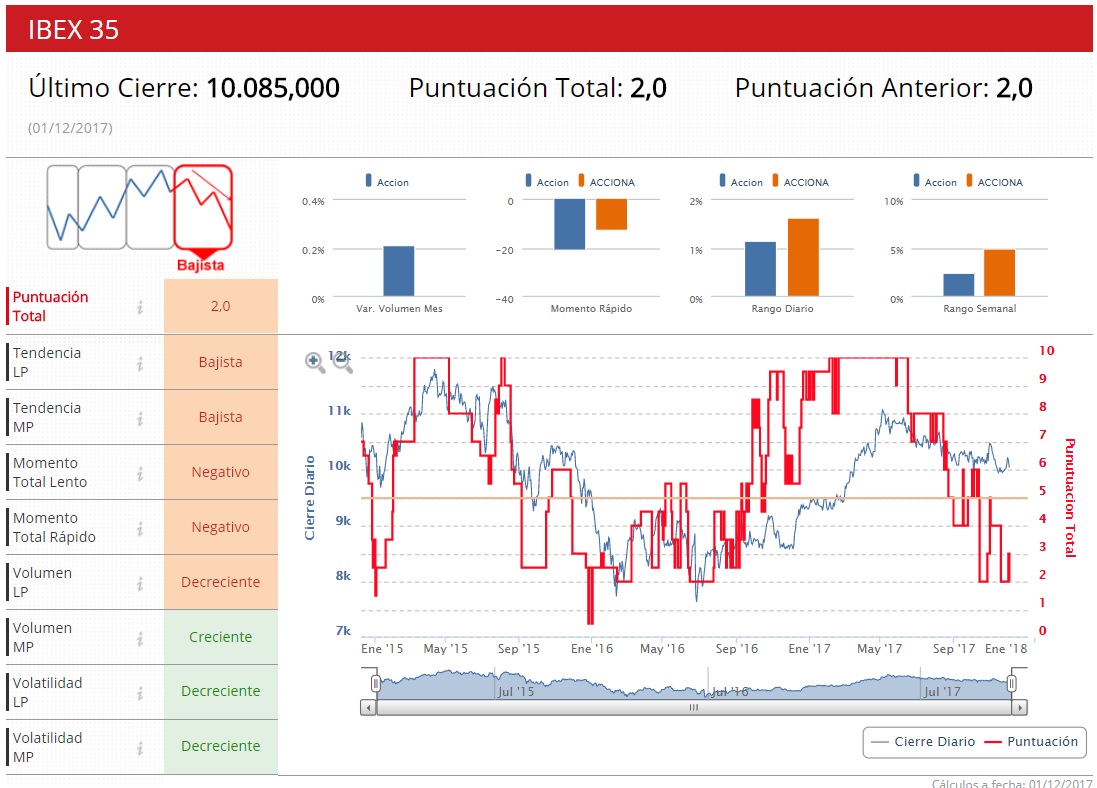Screen dimensions: 1097x788
Task: Click the Último Cierre value 10.085,000
Action: pos(273,88)
